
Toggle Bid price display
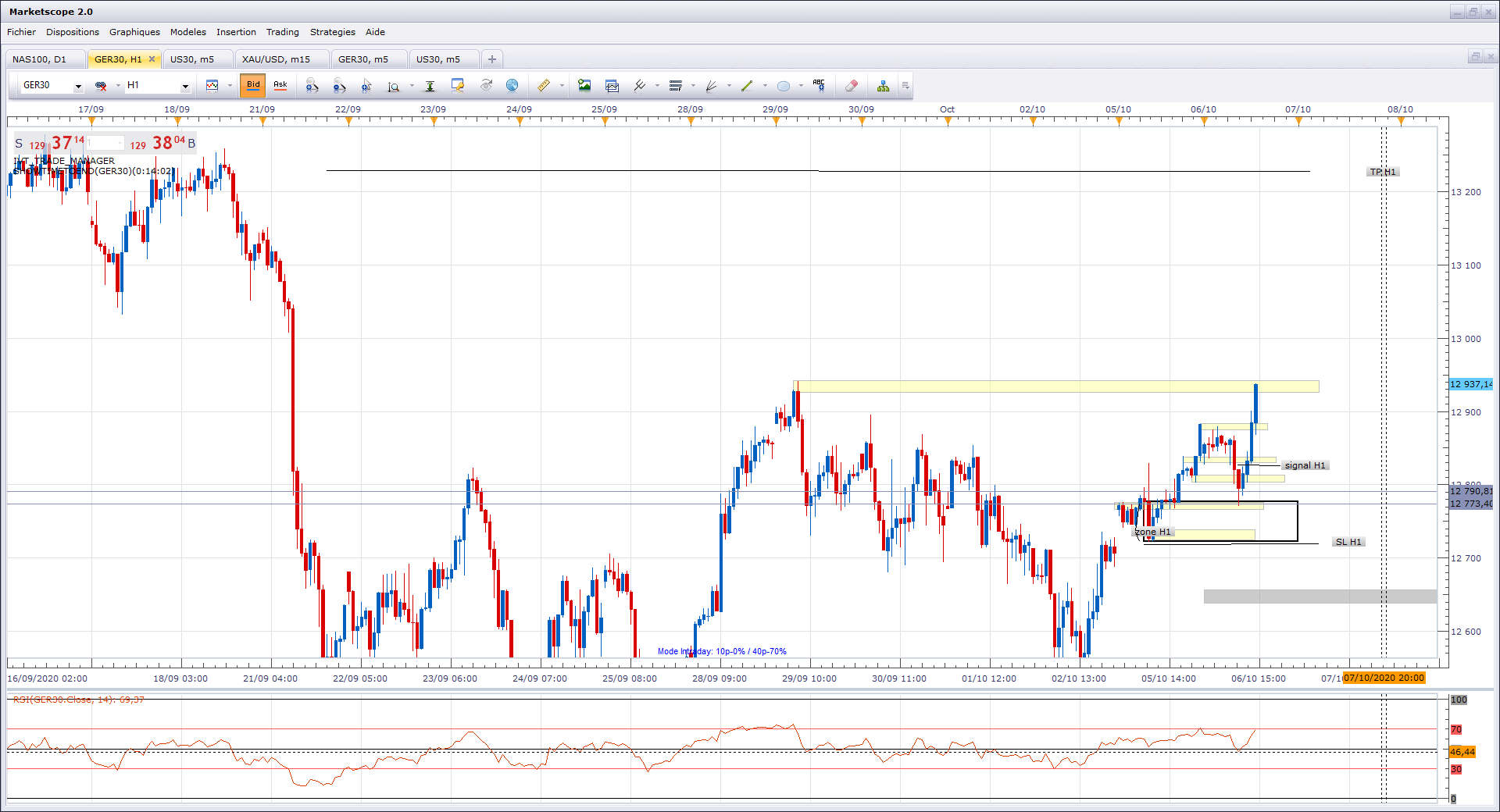253,85
